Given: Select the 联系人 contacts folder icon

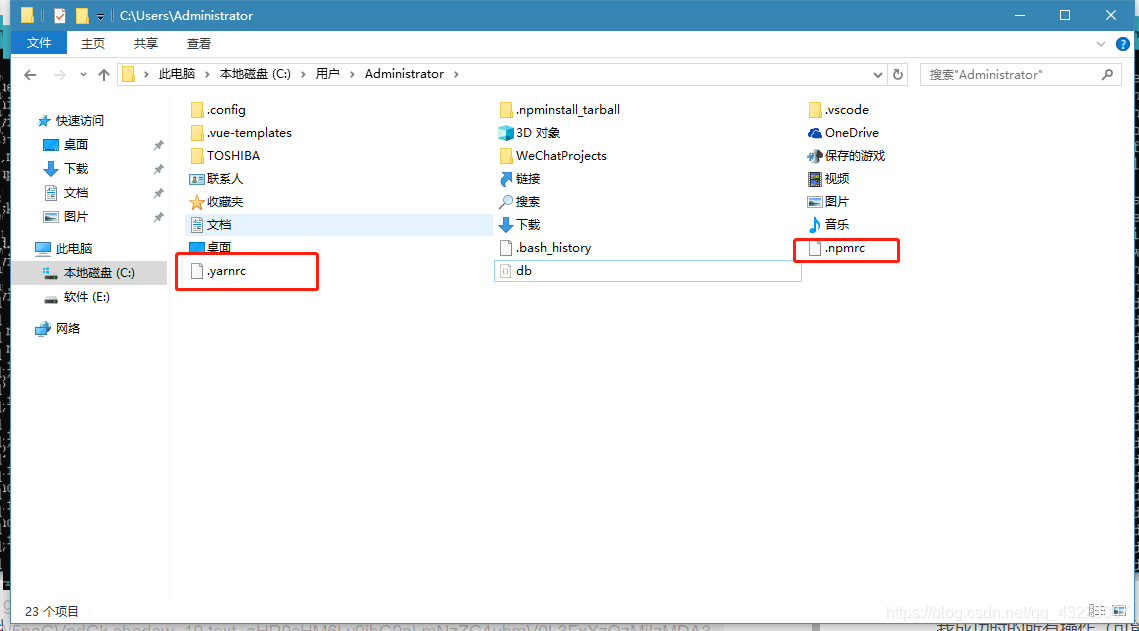Looking at the screenshot, I should click(x=197, y=179).
